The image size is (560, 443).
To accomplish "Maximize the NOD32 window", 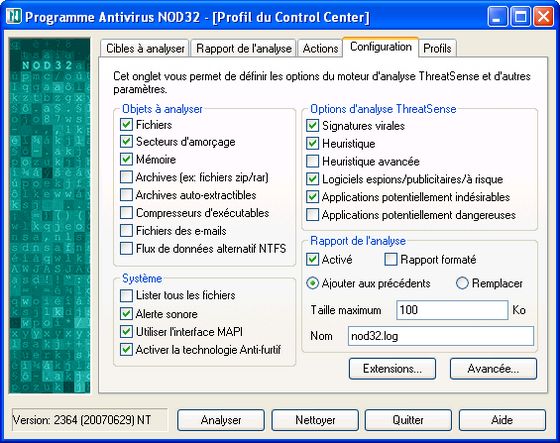I will click(520, 16).
